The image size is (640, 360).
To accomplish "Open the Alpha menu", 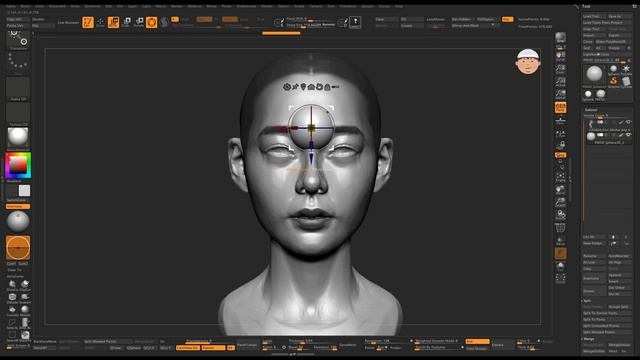I will 11,6.
